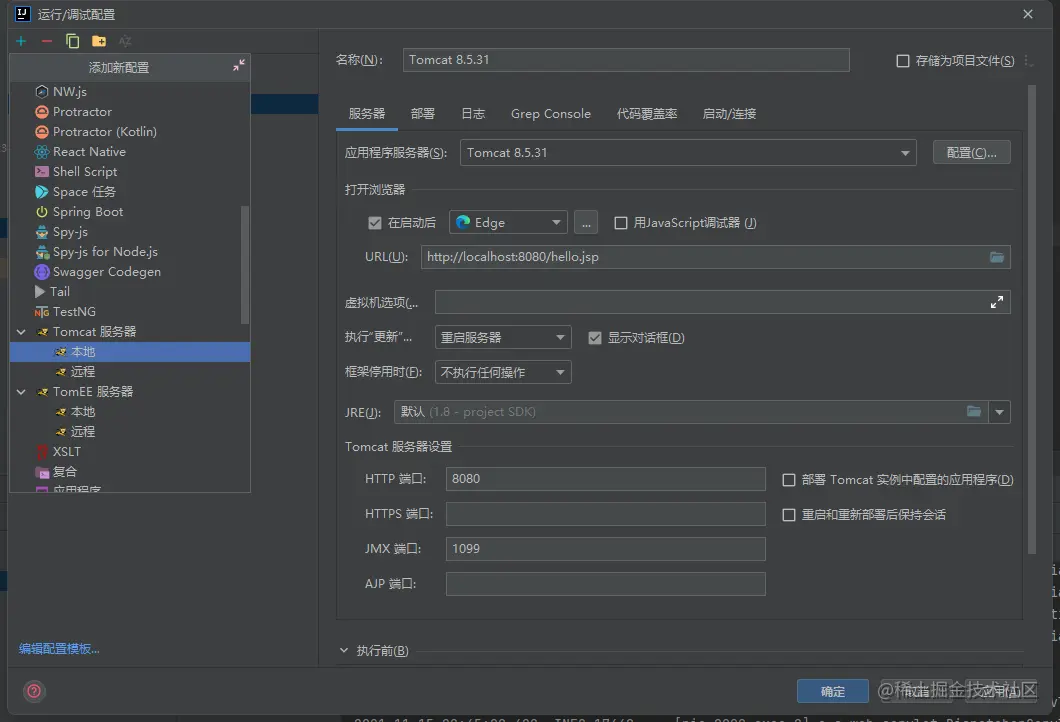Click the URL field browse folder icon
Image resolution: width=1060 pixels, height=722 pixels.
click(996, 257)
